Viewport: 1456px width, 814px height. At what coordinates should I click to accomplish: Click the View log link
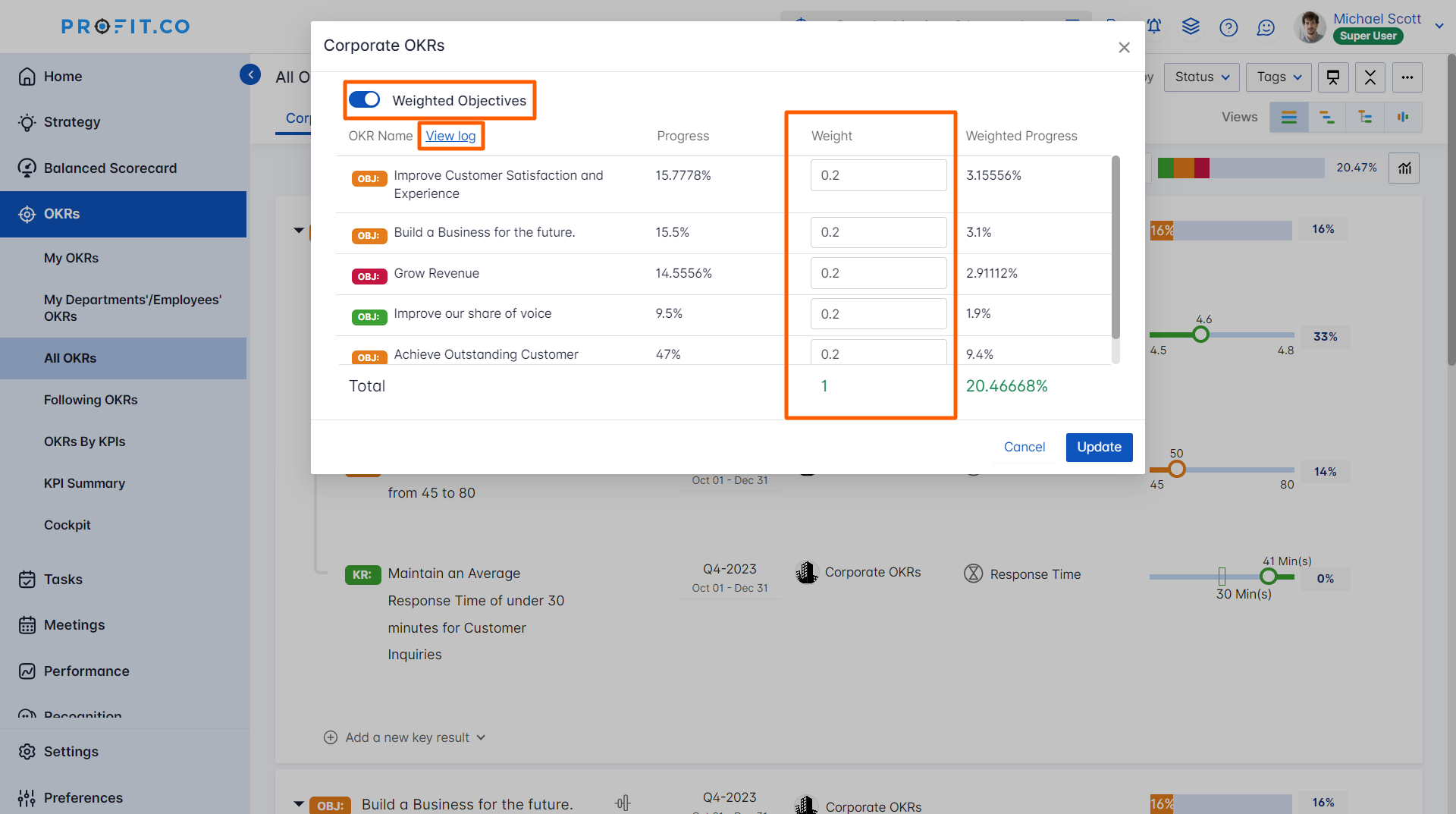pos(451,136)
